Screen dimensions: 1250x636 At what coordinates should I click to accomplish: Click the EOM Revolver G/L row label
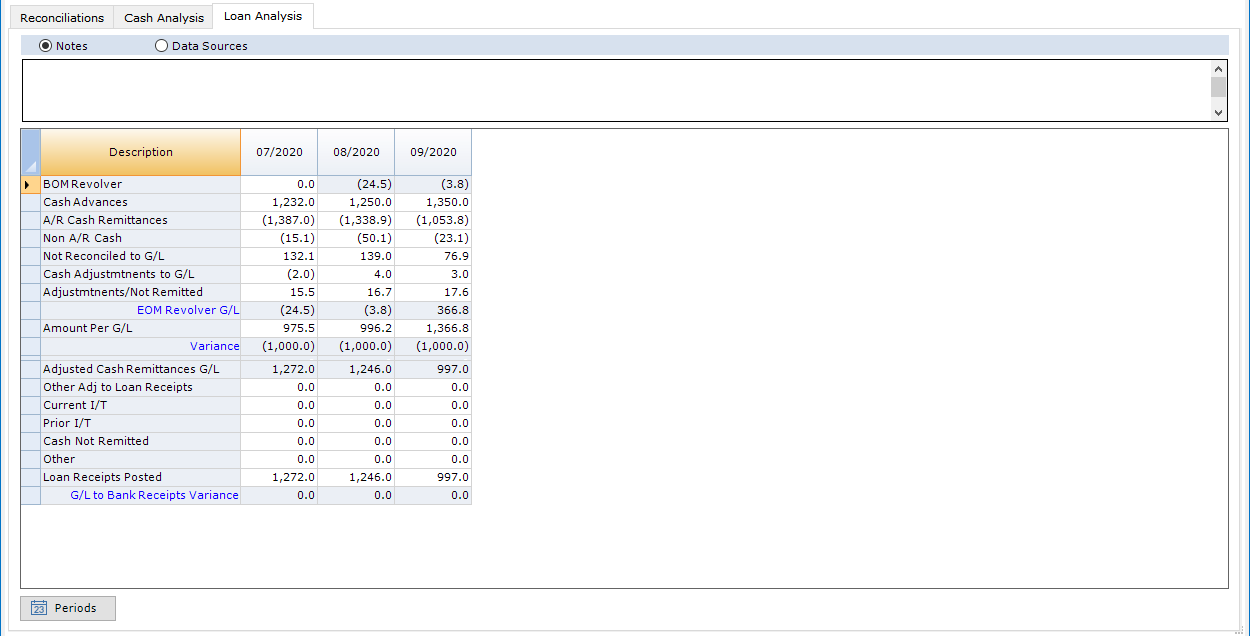(188, 310)
